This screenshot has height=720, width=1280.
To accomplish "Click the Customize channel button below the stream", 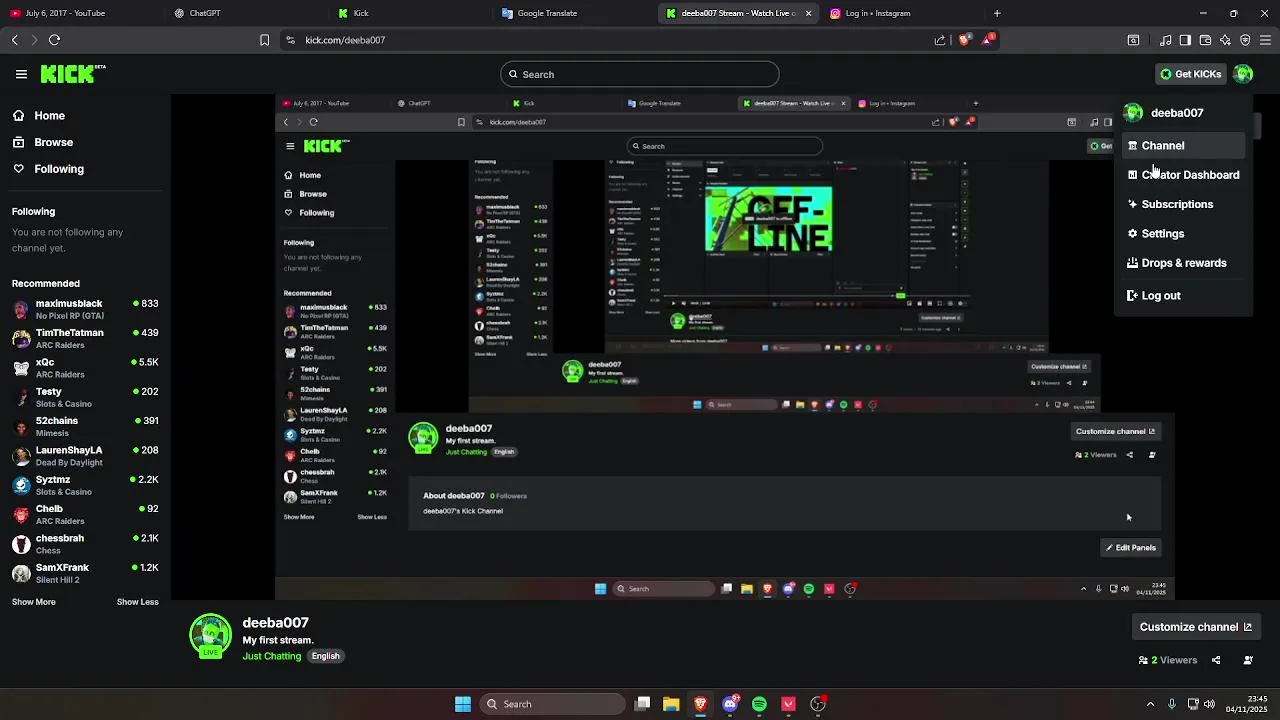I will pyautogui.click(x=1195, y=627).
